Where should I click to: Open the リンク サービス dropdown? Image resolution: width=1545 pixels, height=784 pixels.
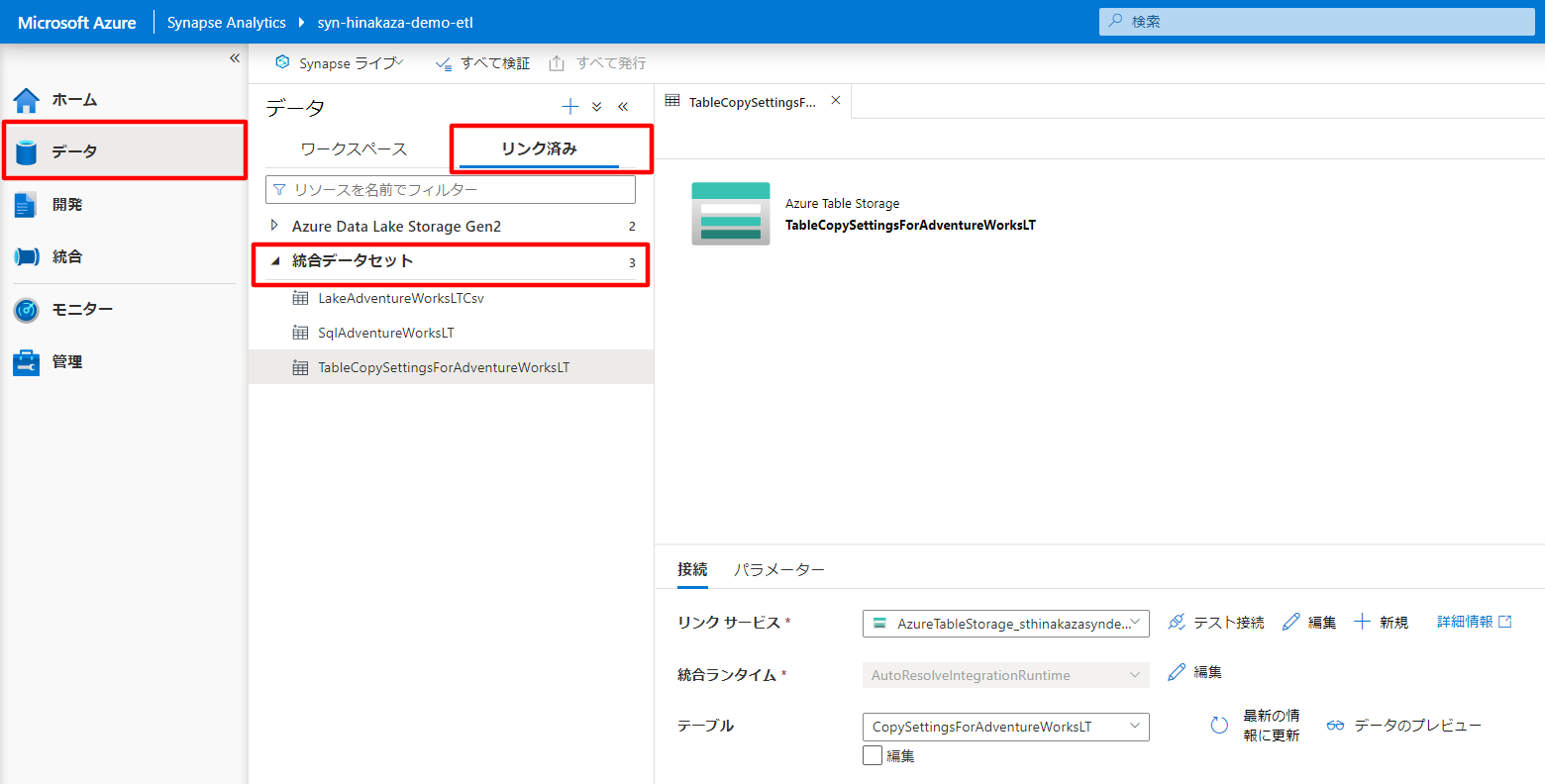click(1006, 623)
